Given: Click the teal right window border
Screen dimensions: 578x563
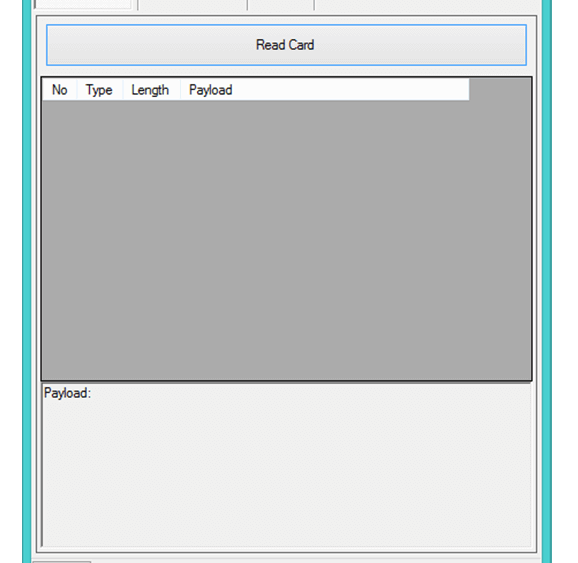Looking at the screenshot, I should point(547,281).
